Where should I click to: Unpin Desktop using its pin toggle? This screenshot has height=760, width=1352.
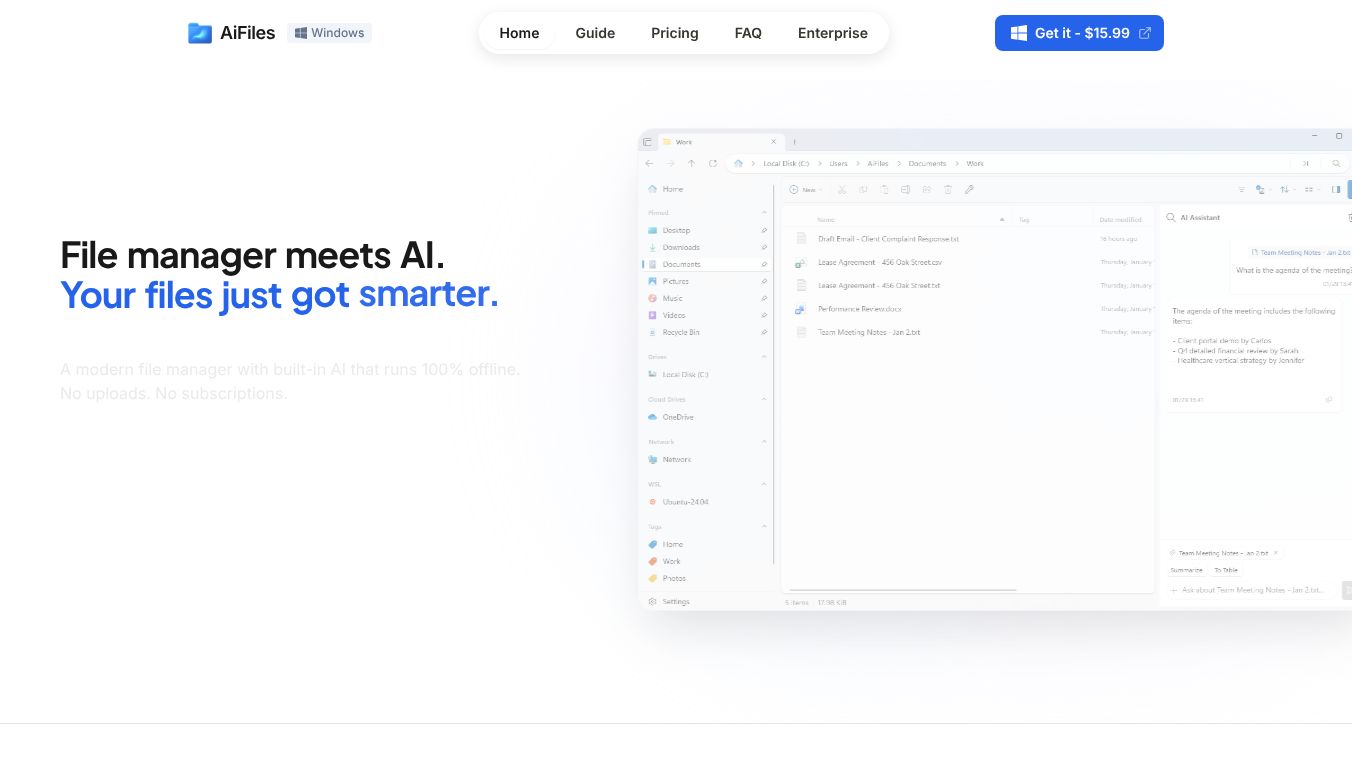click(764, 230)
